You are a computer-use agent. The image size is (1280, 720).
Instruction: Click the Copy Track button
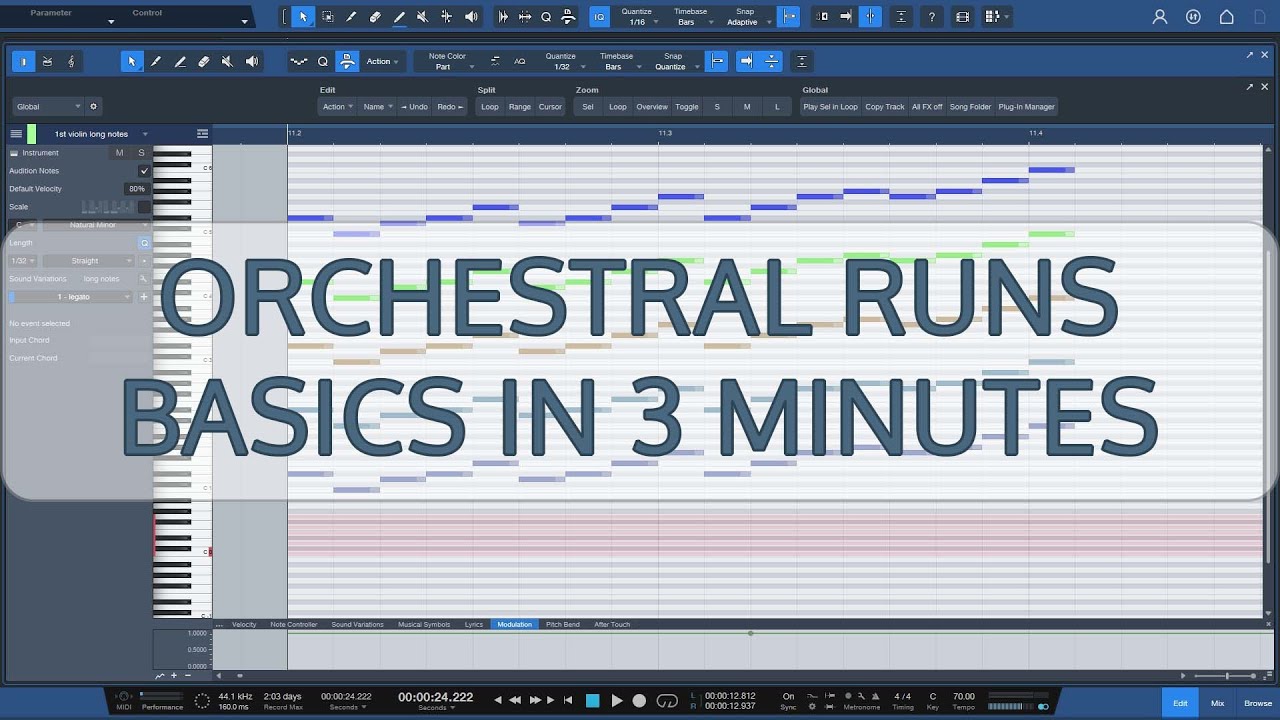885,107
